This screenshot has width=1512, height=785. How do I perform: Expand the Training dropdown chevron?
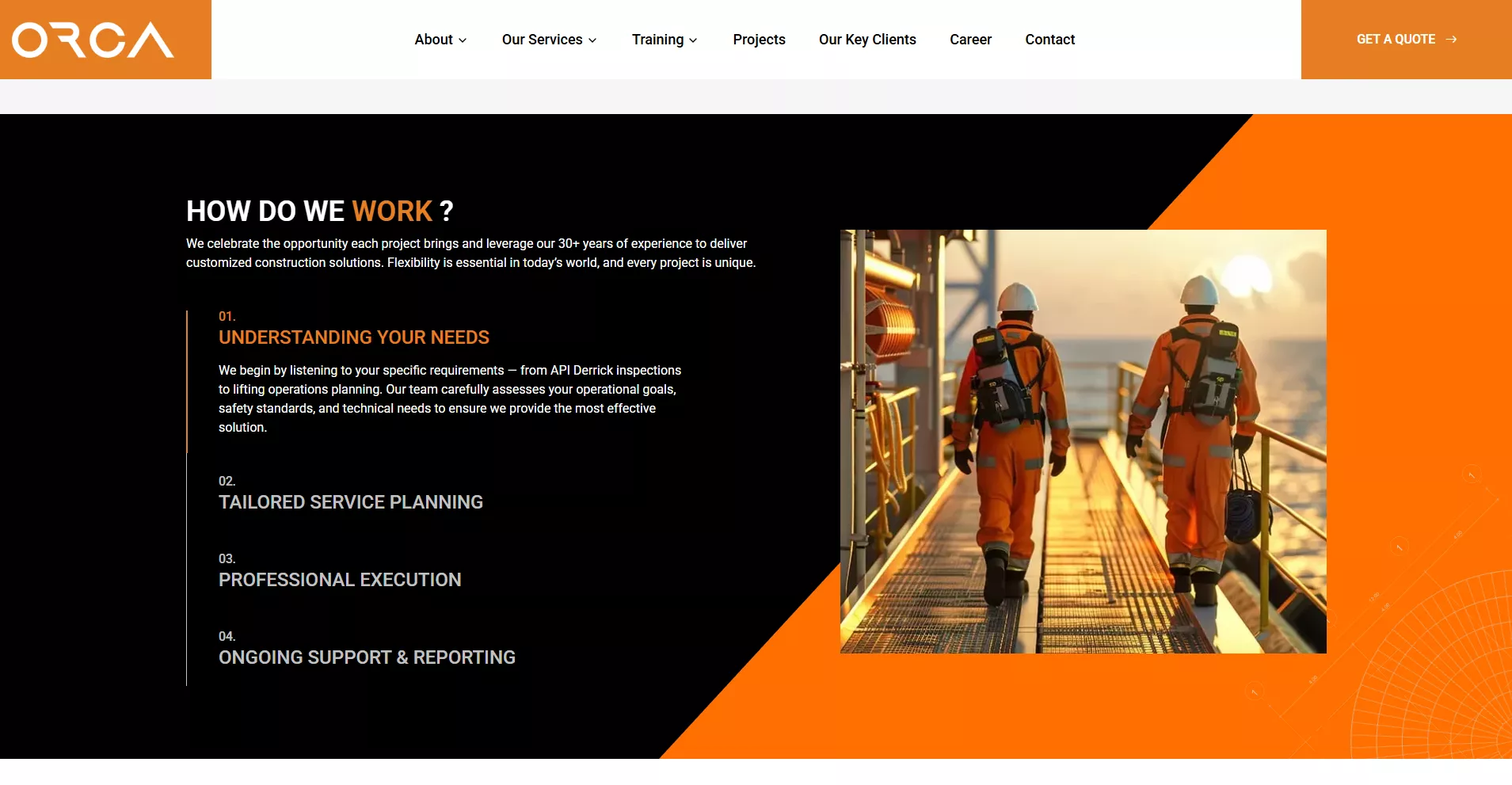693,40
